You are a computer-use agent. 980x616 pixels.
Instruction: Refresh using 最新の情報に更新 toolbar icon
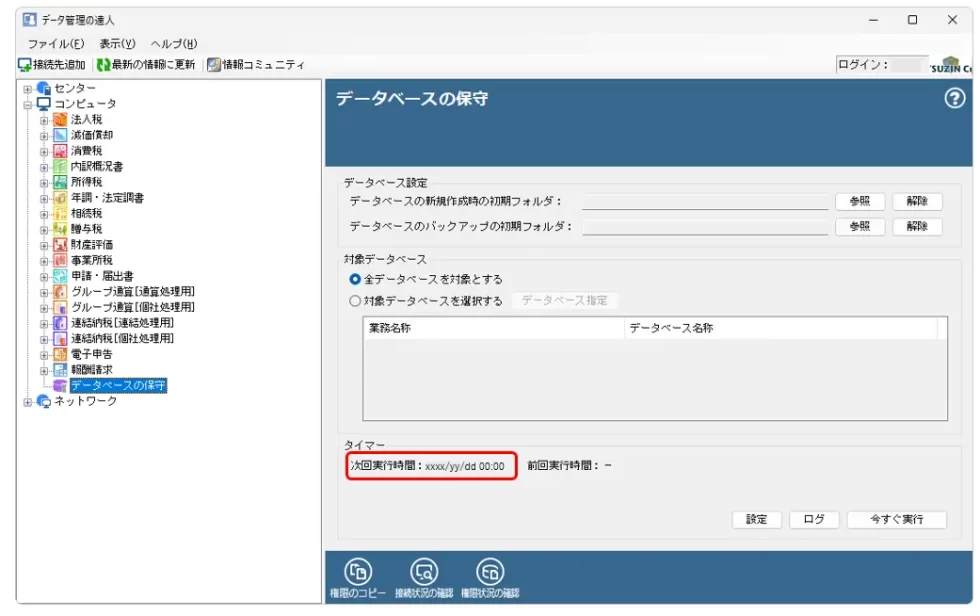click(x=103, y=65)
